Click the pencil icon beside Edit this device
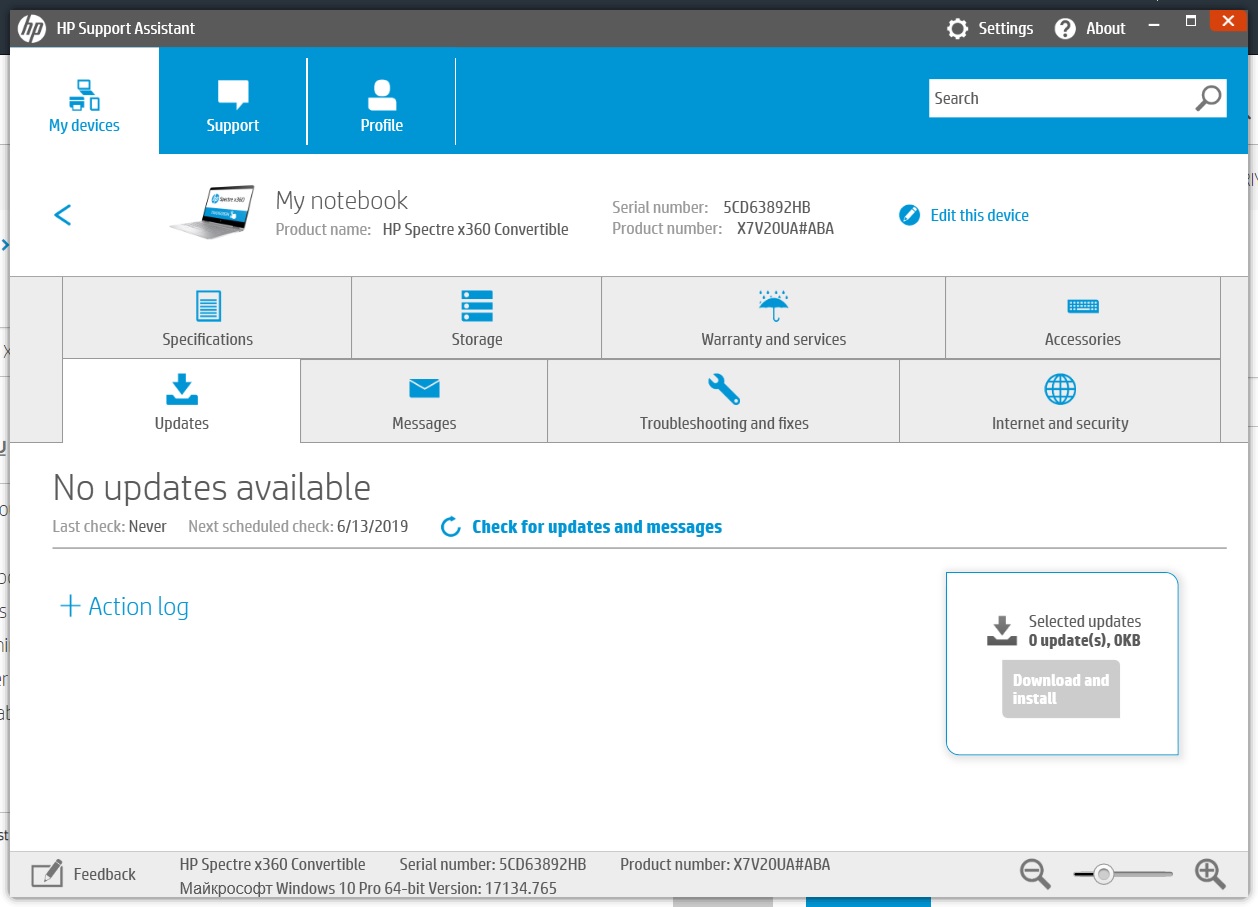Image resolution: width=1258 pixels, height=907 pixels. (909, 215)
